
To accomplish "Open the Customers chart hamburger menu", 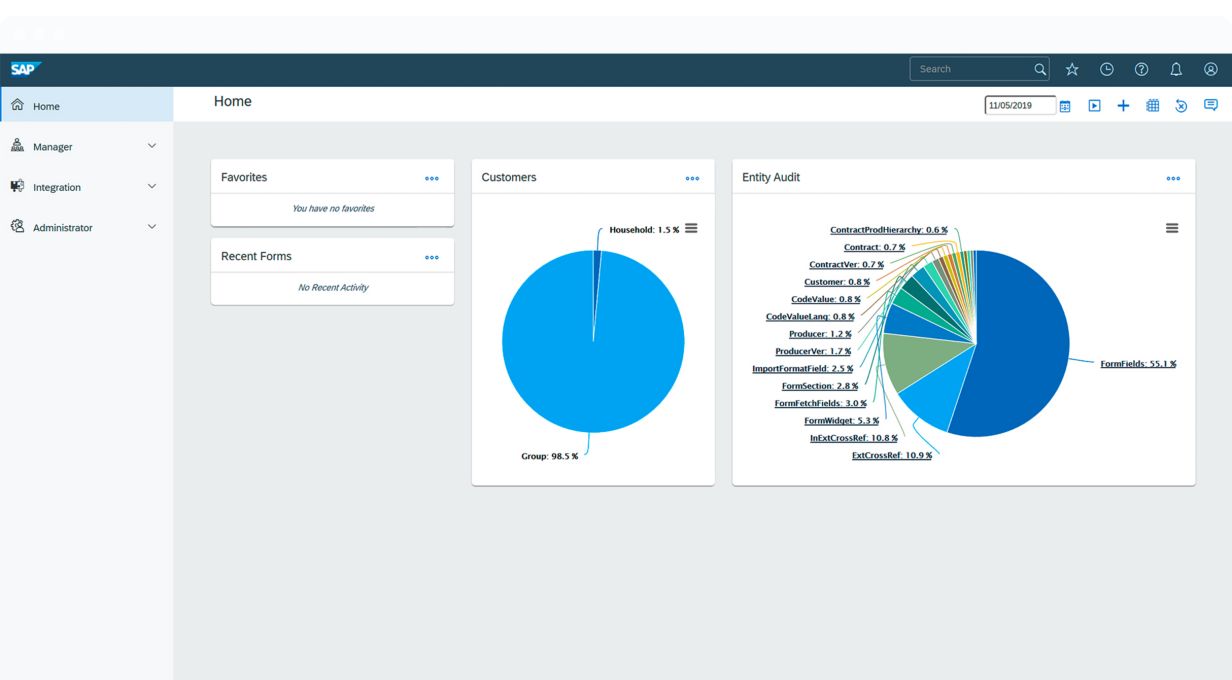I will (x=691, y=229).
